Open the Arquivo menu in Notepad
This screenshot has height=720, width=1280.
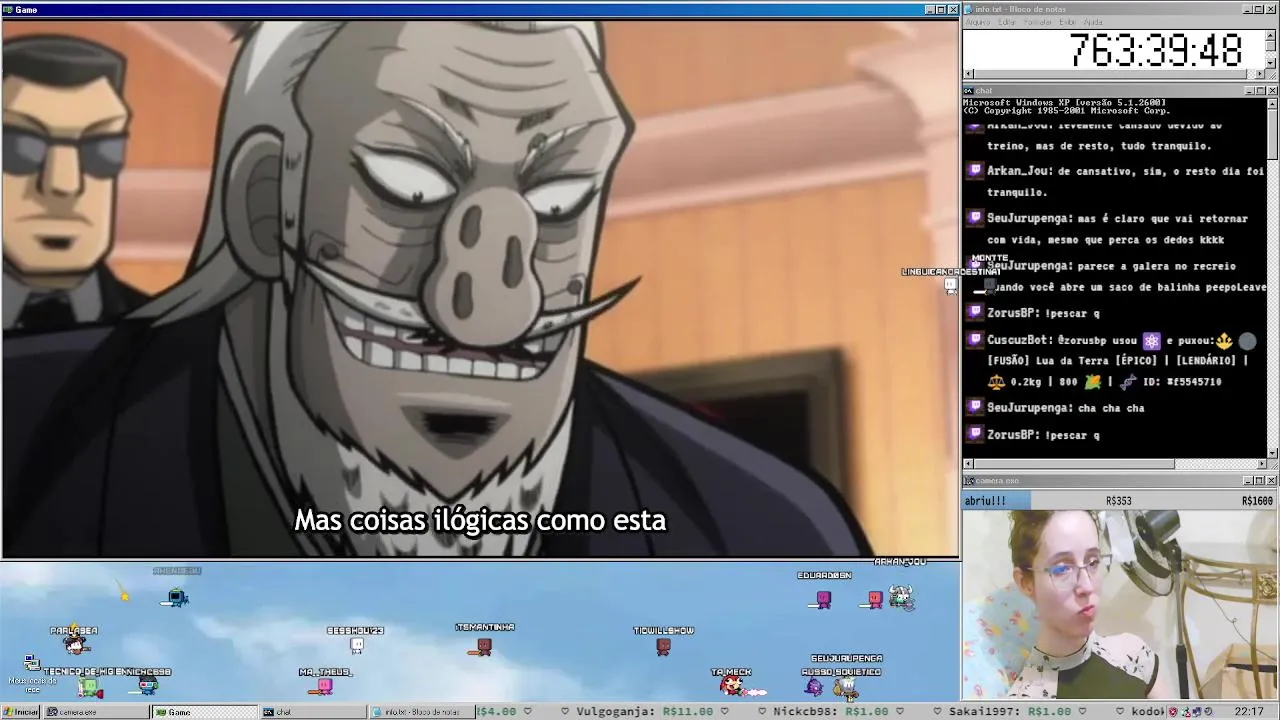click(977, 22)
